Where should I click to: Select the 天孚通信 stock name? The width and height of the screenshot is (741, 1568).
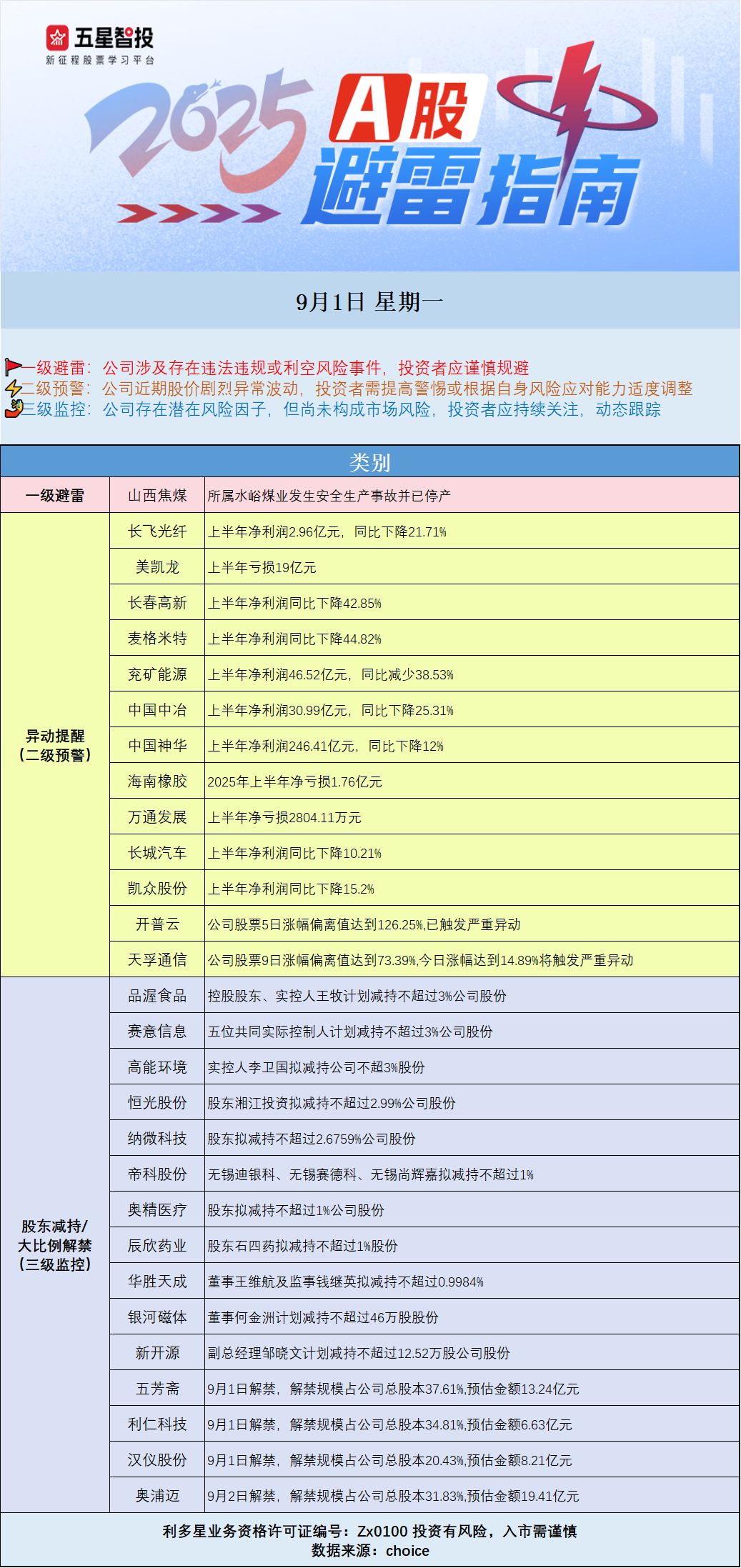(157, 959)
